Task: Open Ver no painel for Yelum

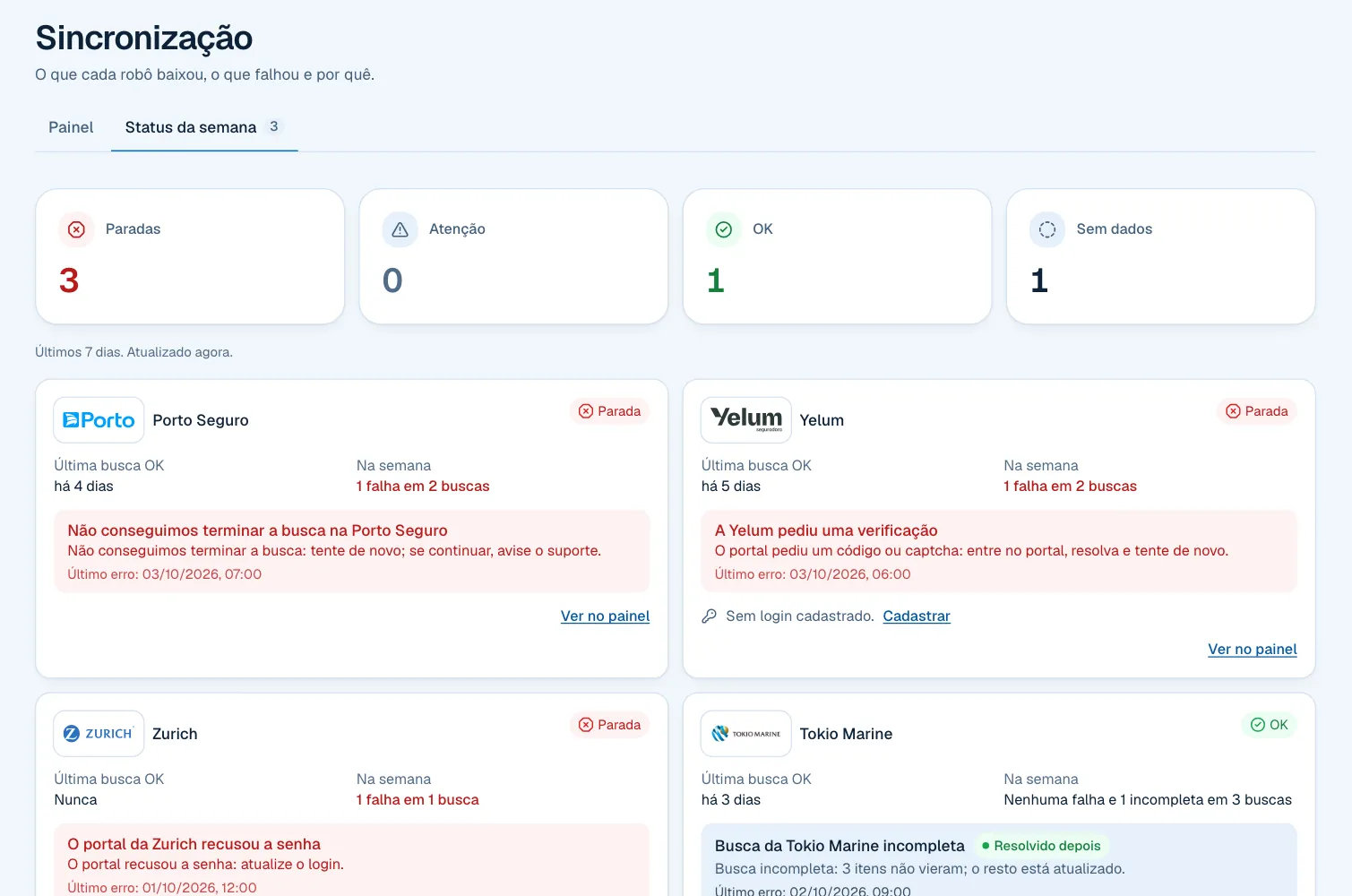Action: (x=1253, y=650)
